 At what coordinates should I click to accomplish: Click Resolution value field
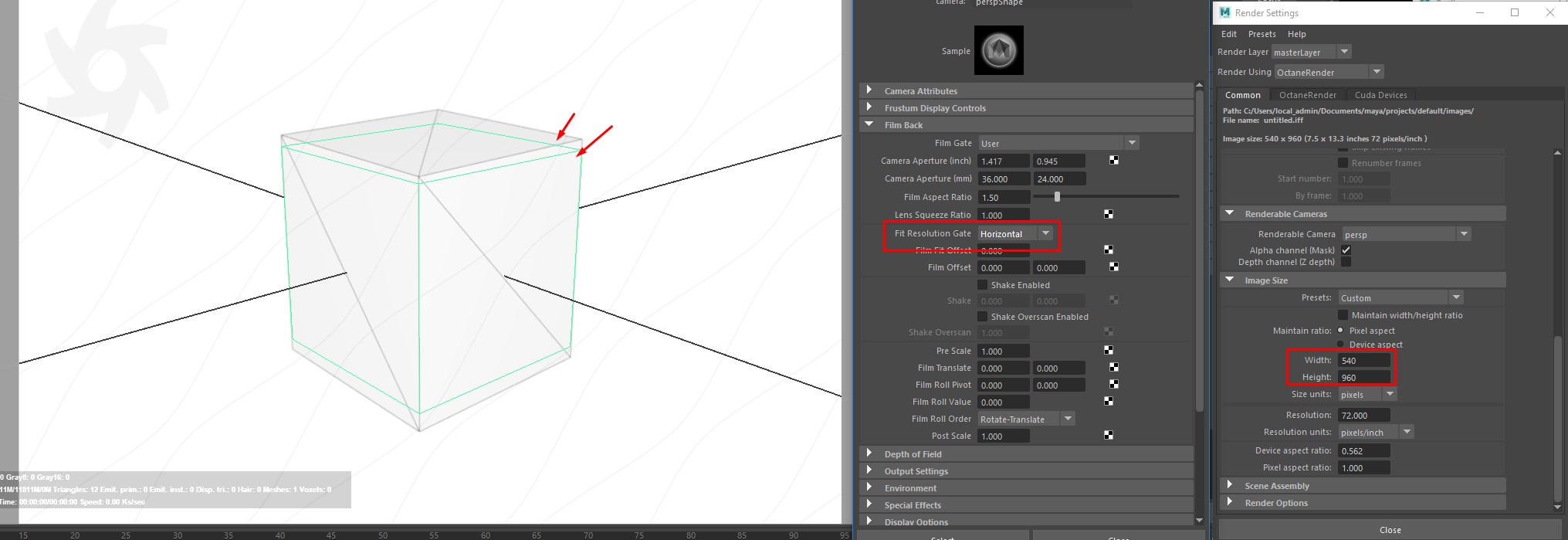click(x=1364, y=415)
